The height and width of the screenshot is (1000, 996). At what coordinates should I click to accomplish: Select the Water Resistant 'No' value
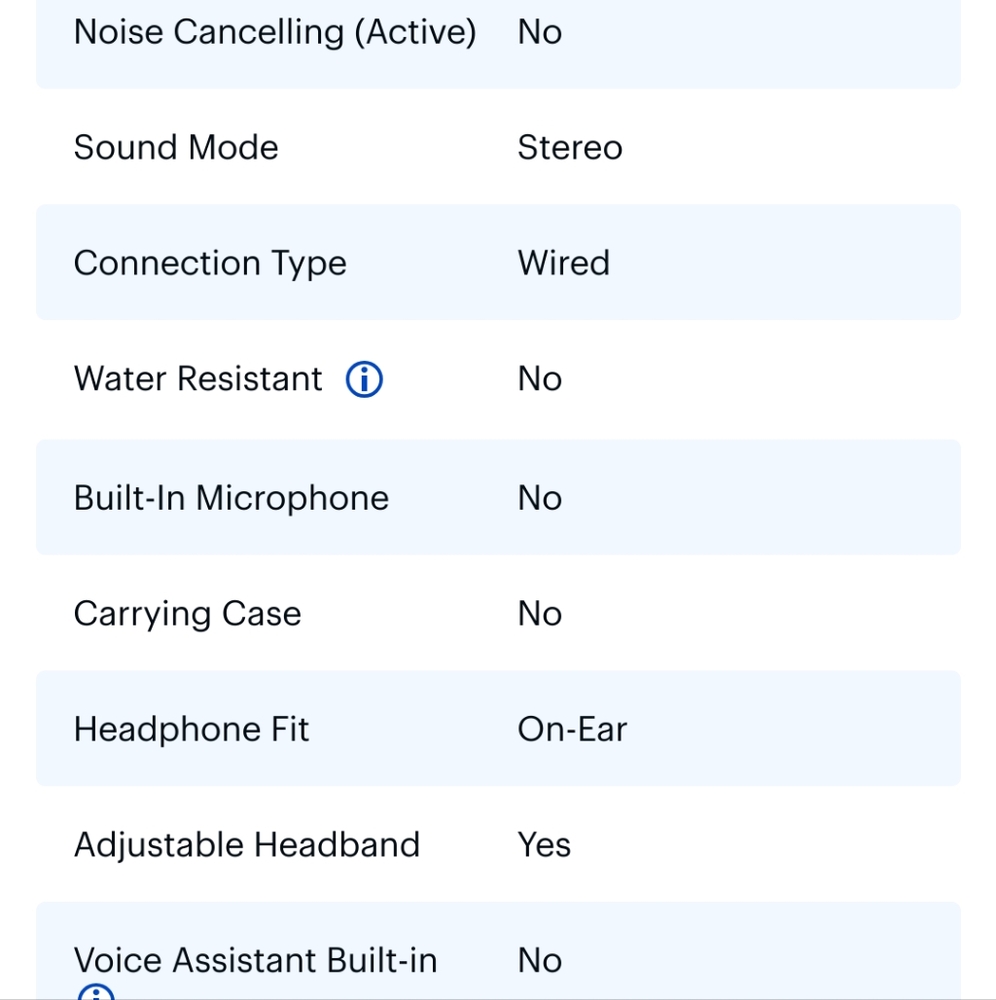pos(540,379)
